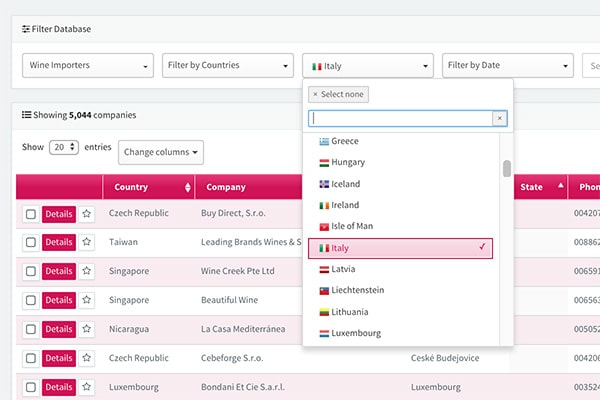Click the country list scrollbar thumb
600x400 pixels.
(x=507, y=168)
